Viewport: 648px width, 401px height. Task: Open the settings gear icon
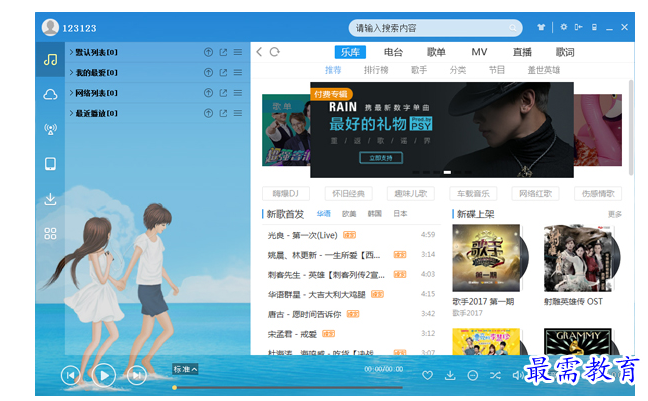coord(563,27)
